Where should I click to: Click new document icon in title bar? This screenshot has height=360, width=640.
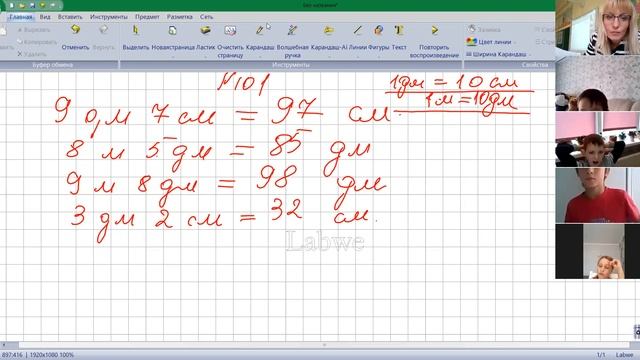pyautogui.click(x=11, y=5)
